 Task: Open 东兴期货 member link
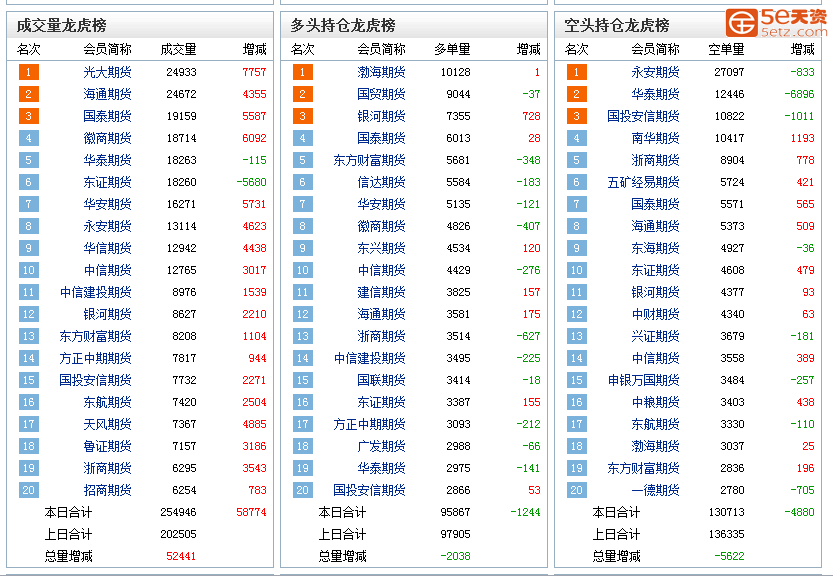pos(381,248)
